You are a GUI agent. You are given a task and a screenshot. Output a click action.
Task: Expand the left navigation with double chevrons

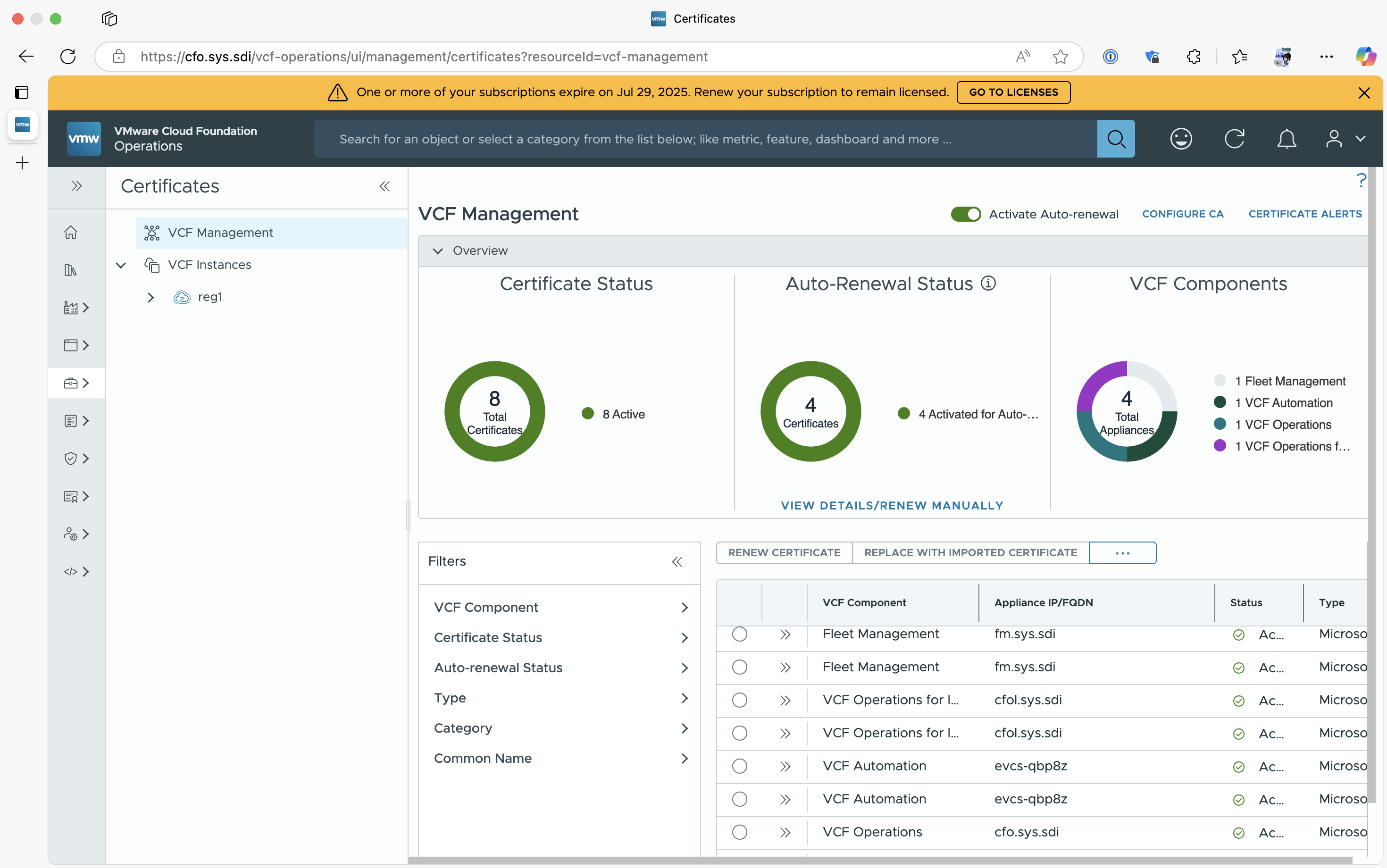tap(76, 186)
